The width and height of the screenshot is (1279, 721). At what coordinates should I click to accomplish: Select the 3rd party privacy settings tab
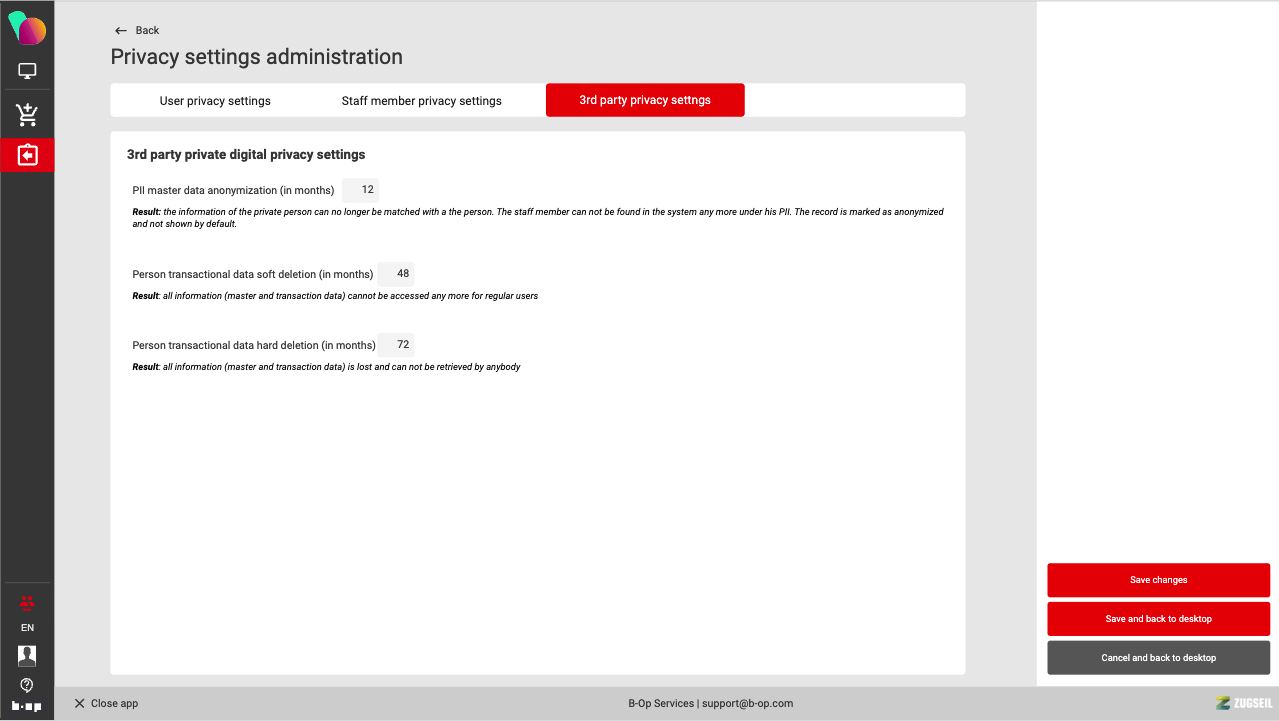point(645,100)
